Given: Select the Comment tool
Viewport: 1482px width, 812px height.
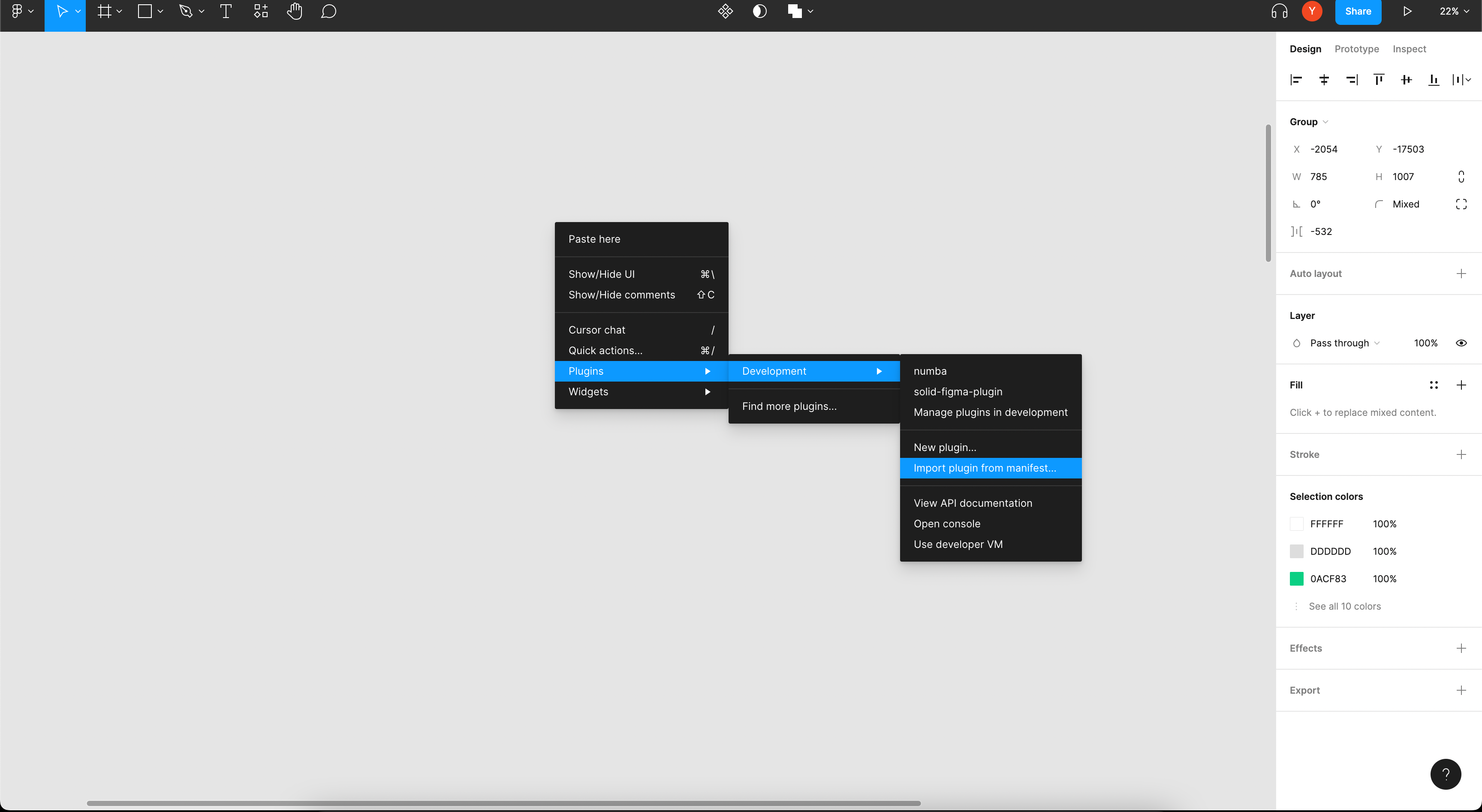Looking at the screenshot, I should pyautogui.click(x=328, y=11).
